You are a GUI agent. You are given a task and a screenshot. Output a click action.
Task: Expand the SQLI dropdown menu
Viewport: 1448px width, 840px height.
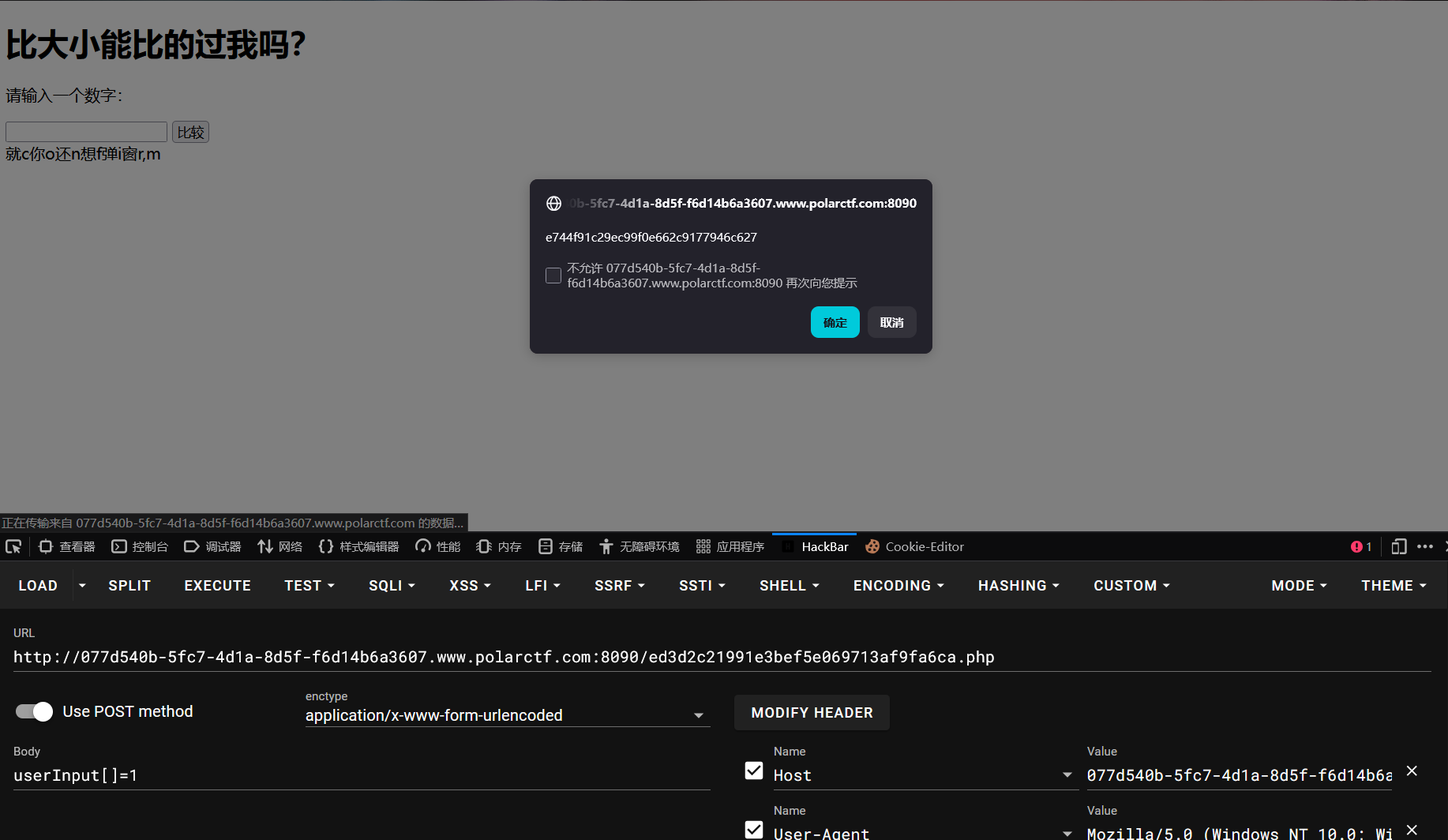(392, 585)
